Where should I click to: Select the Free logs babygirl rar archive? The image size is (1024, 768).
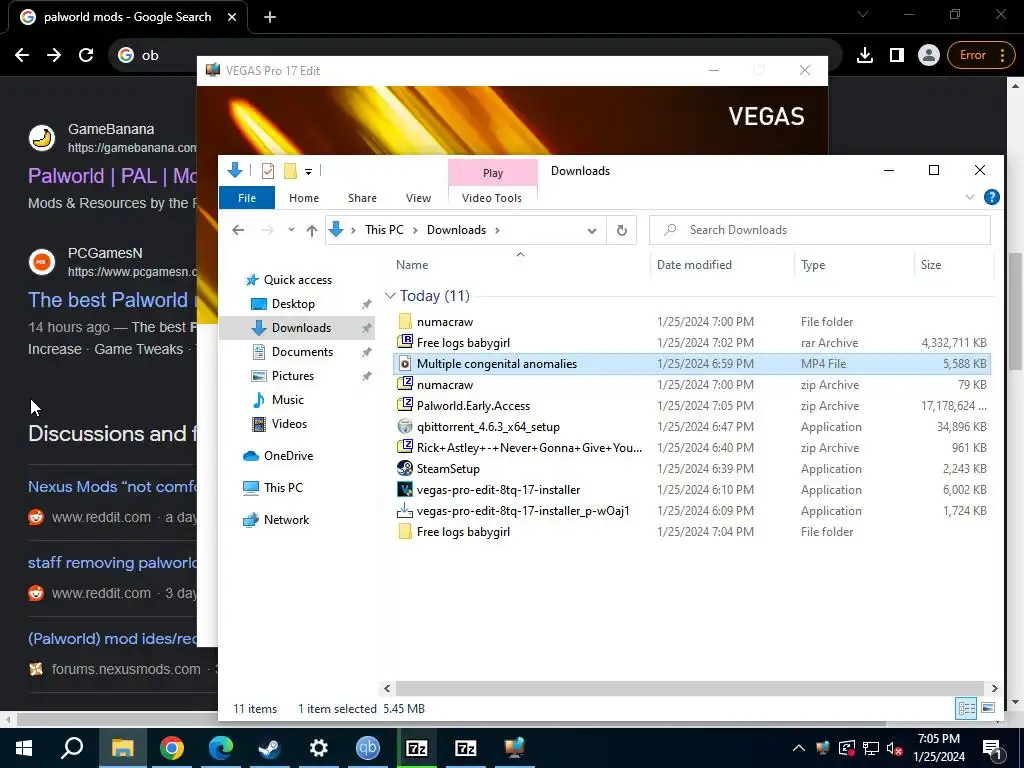(x=463, y=342)
